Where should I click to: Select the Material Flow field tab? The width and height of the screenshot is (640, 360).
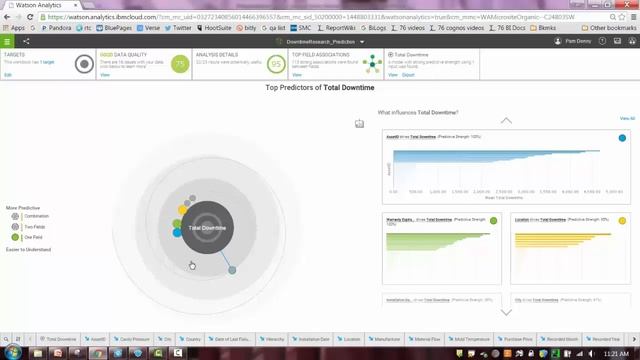pos(424,339)
